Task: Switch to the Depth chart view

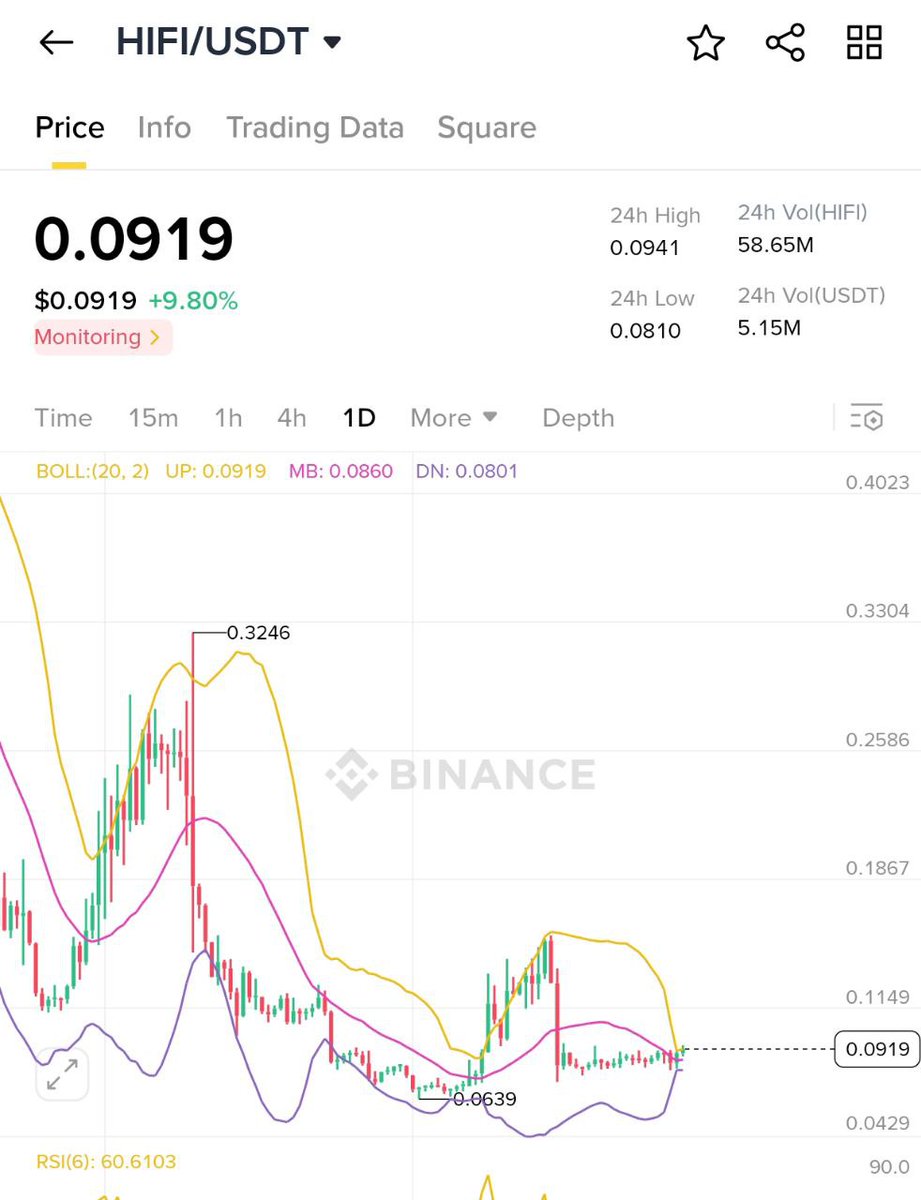Action: [578, 418]
